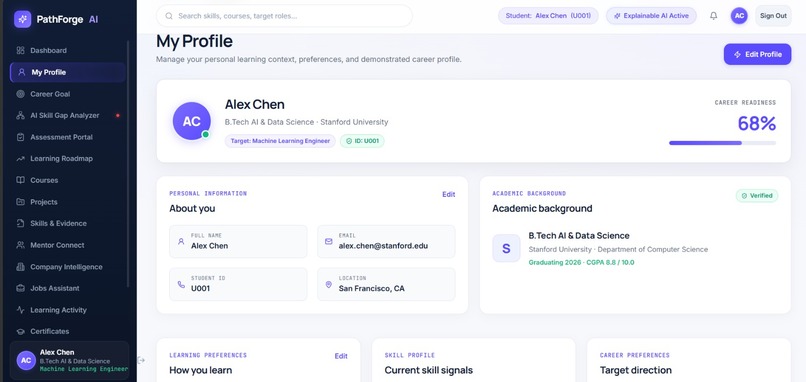Go to Assessment Portal
The width and height of the screenshot is (806, 382).
67,137
